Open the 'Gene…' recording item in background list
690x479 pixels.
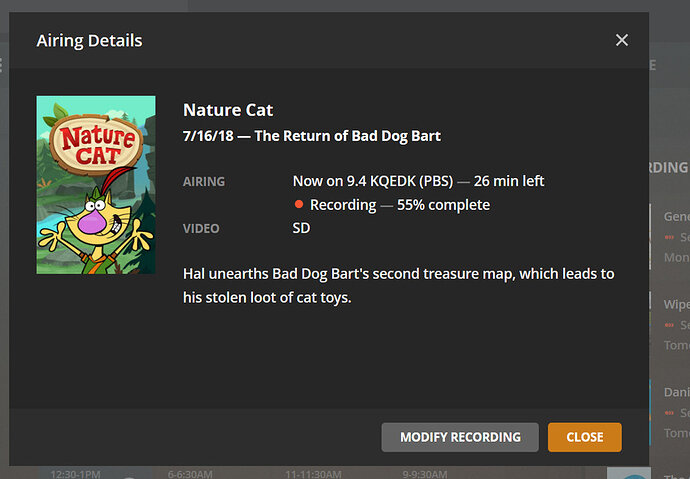pos(675,217)
